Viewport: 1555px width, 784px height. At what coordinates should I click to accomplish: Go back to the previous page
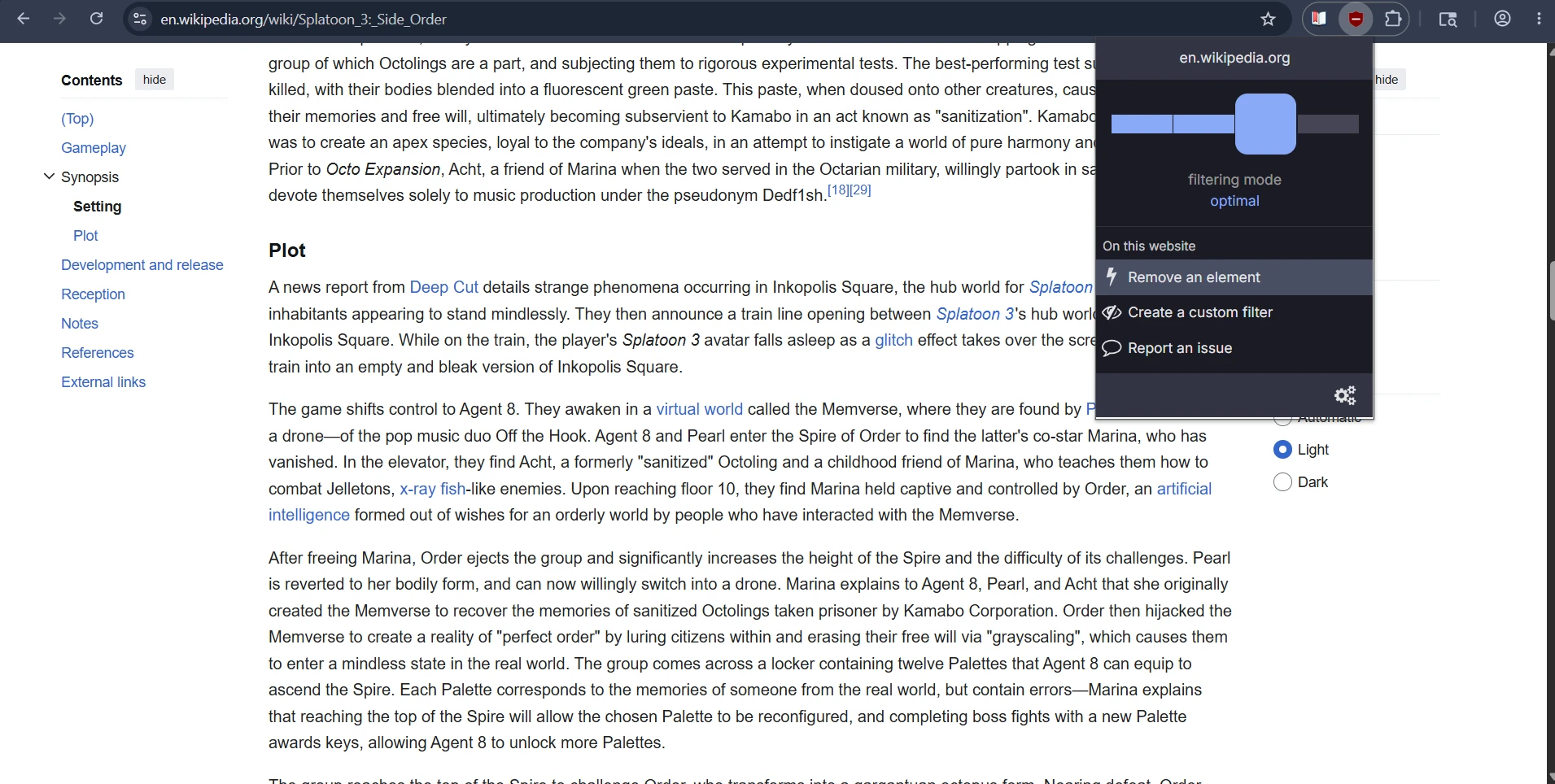point(24,19)
